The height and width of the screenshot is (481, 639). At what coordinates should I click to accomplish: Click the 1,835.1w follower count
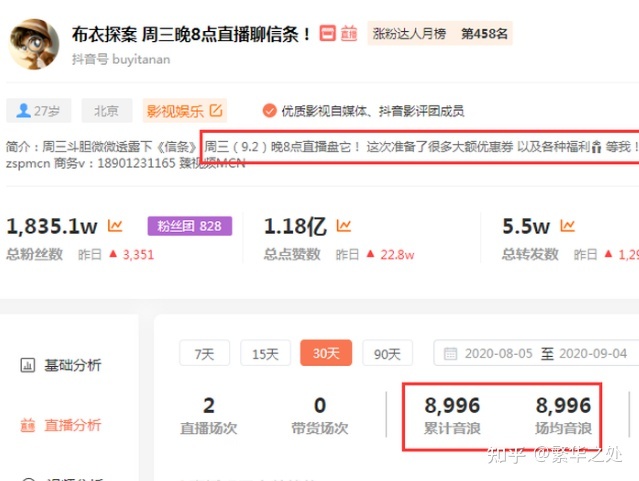tap(52, 226)
